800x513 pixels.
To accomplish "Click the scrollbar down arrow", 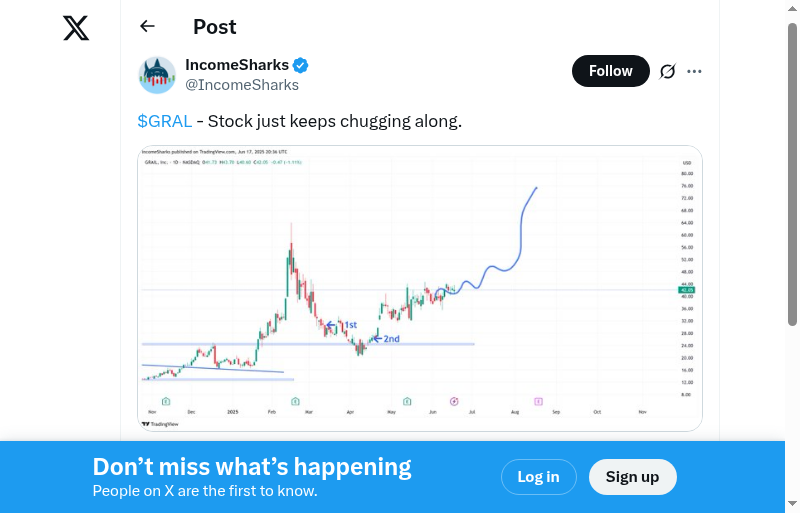I will click(792, 504).
